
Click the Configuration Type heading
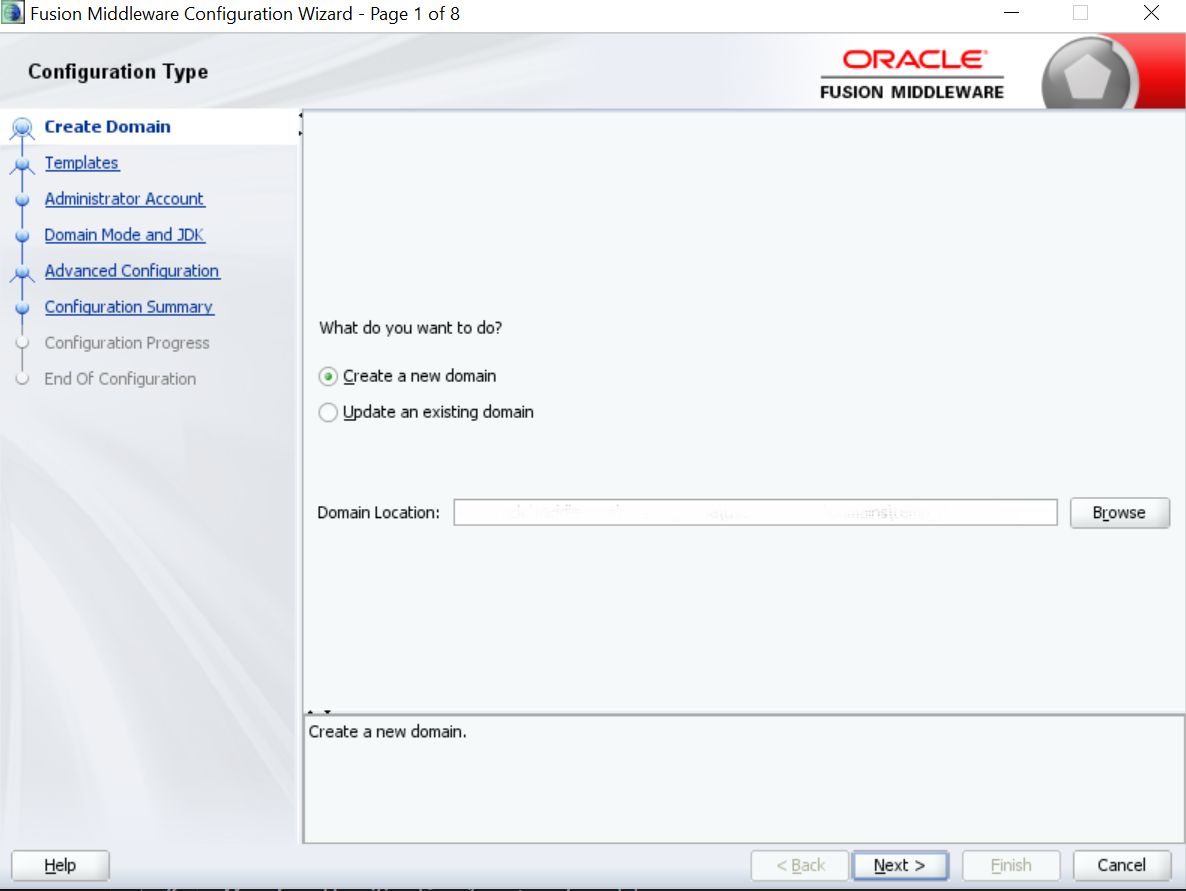tap(118, 72)
